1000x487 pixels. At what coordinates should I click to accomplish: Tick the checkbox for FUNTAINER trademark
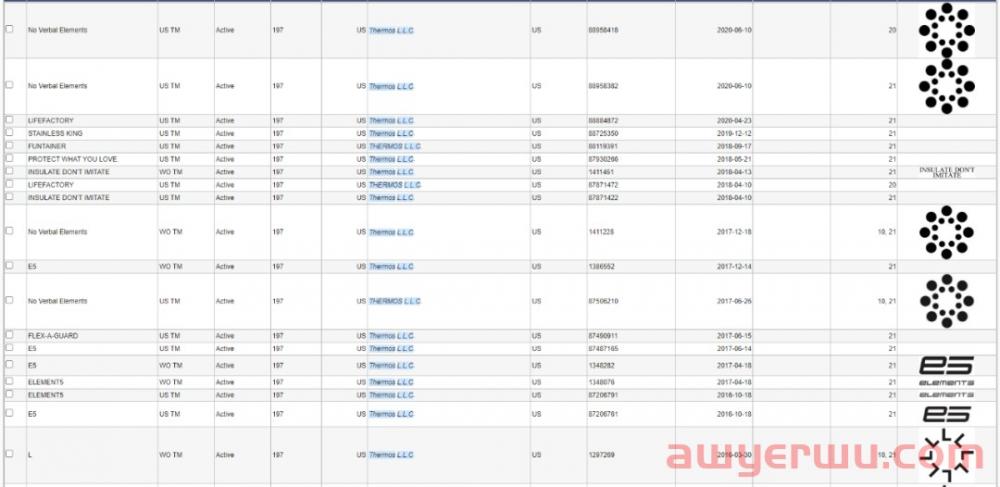tap(9, 146)
